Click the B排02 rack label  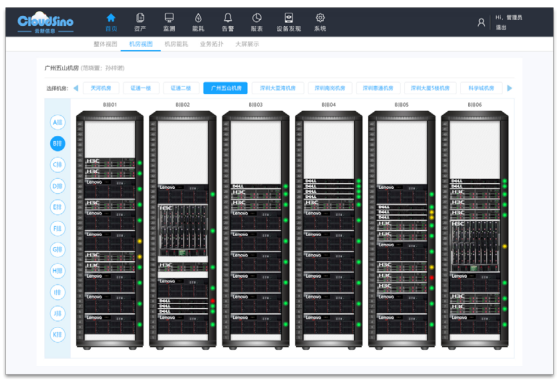(182, 105)
